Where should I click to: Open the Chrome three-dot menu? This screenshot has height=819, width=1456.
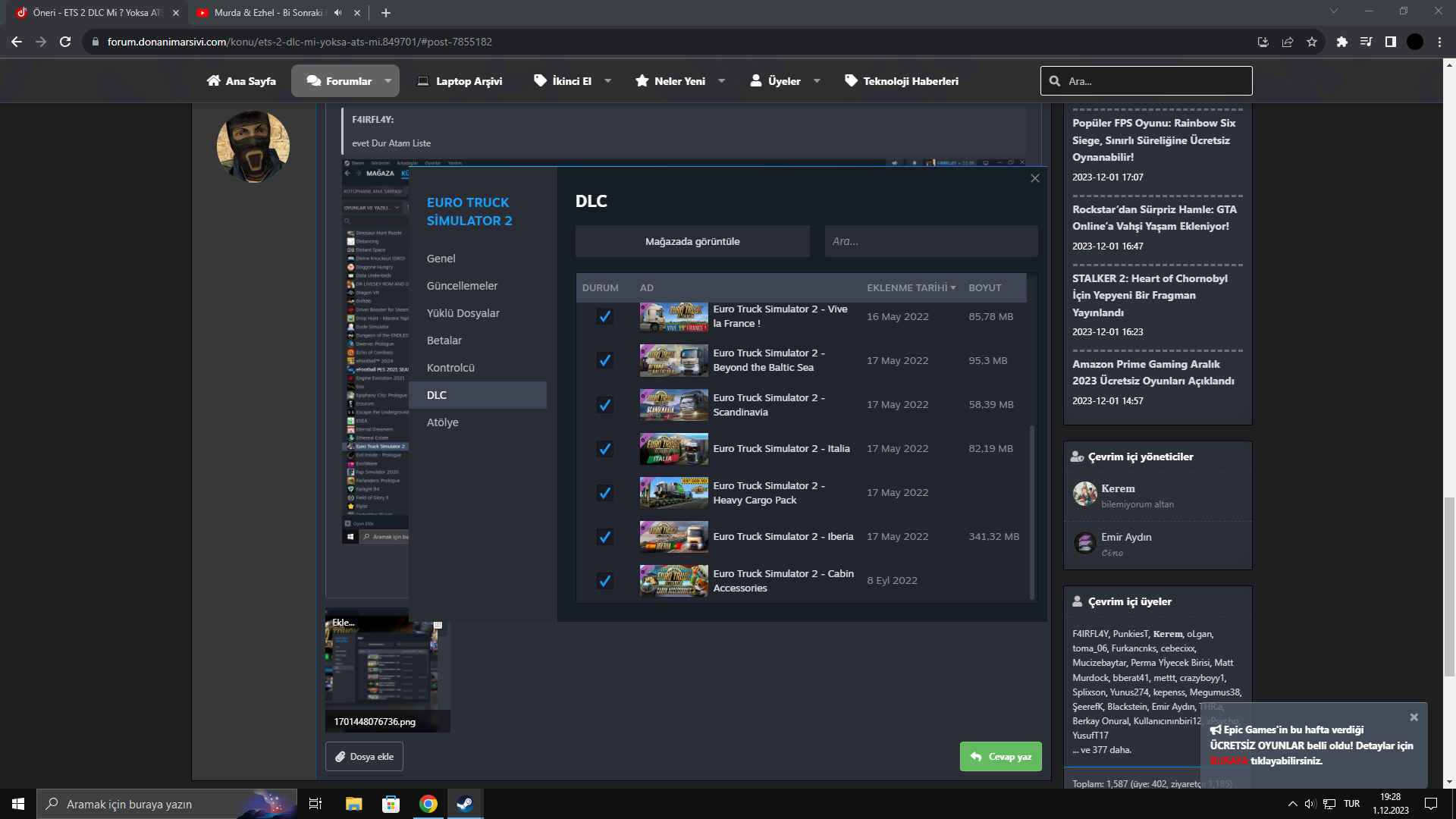1439,42
